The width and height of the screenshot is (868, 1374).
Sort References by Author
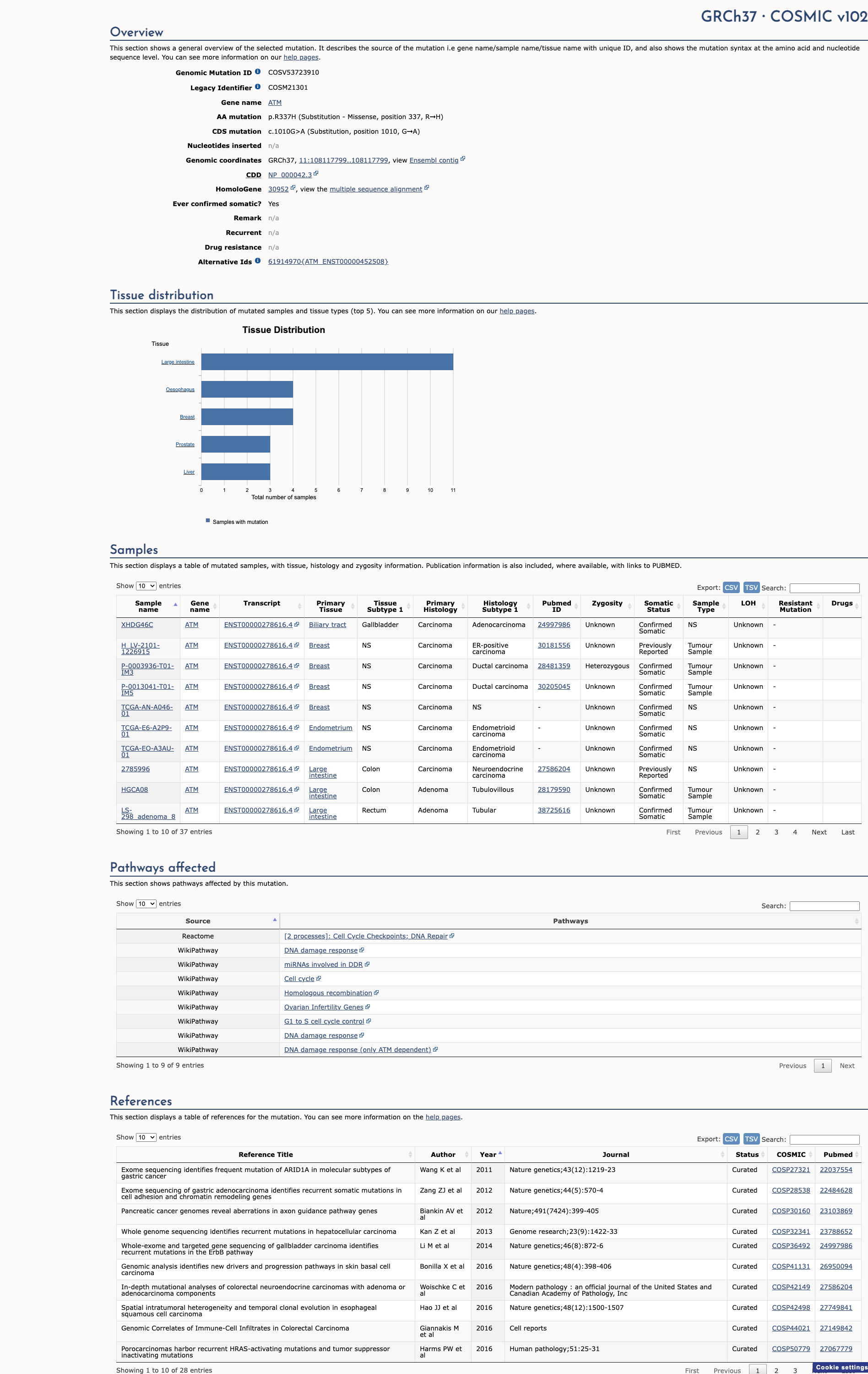point(443,1155)
